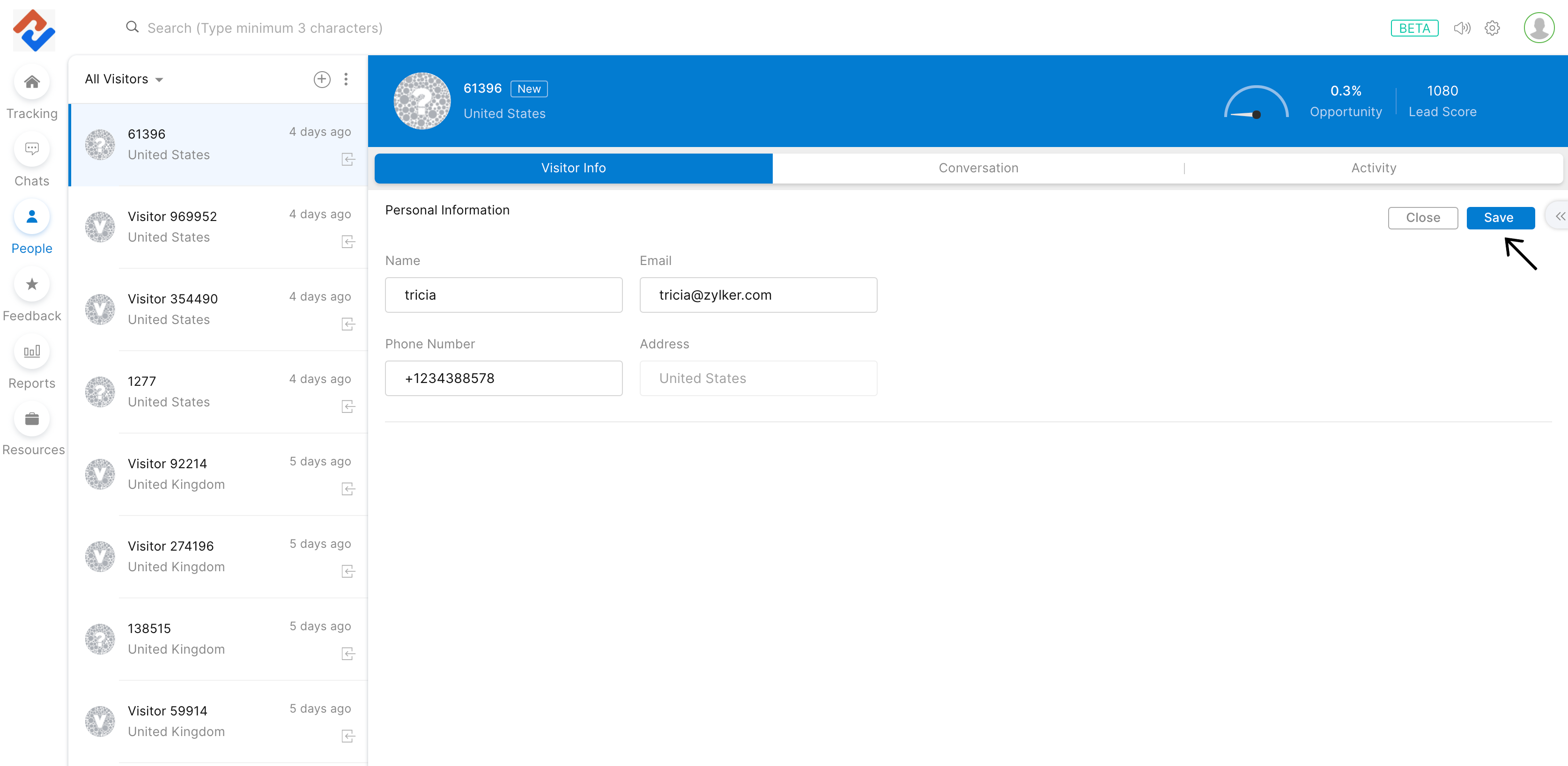Collapse the side panel with double chevron
This screenshot has height=766, width=1568.
[x=1560, y=217]
